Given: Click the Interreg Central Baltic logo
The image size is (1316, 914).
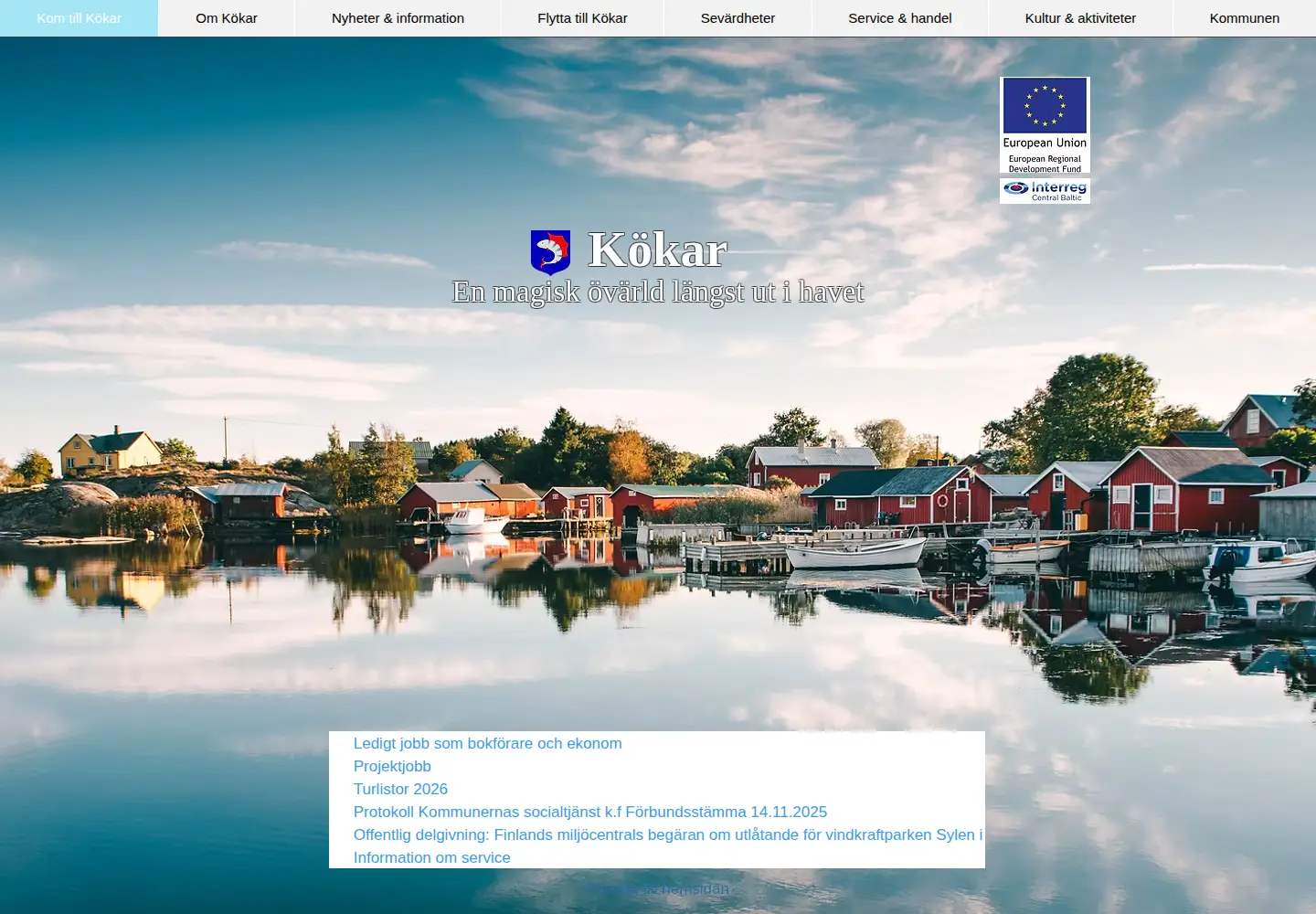Looking at the screenshot, I should [1045, 190].
